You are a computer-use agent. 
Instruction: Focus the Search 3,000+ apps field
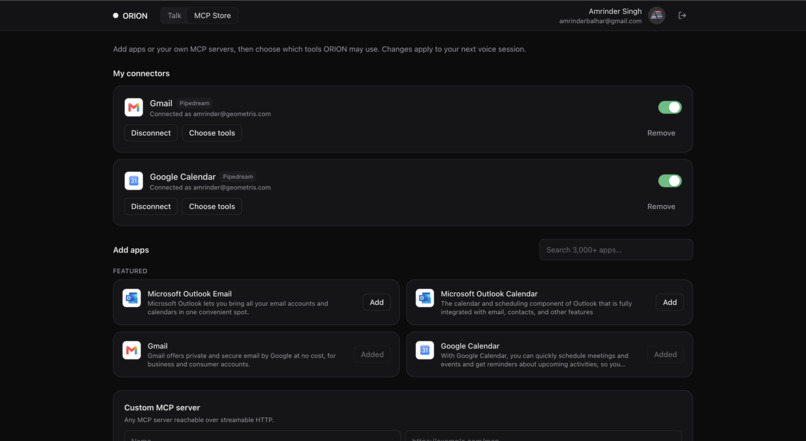point(616,250)
